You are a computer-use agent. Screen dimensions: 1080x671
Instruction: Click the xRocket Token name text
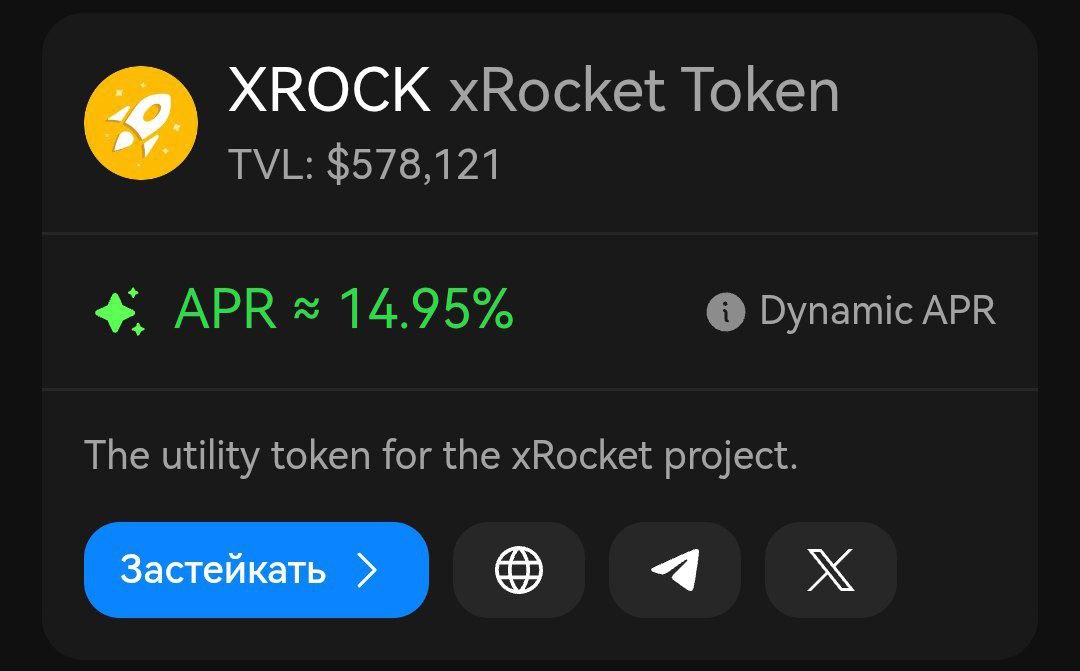point(644,90)
